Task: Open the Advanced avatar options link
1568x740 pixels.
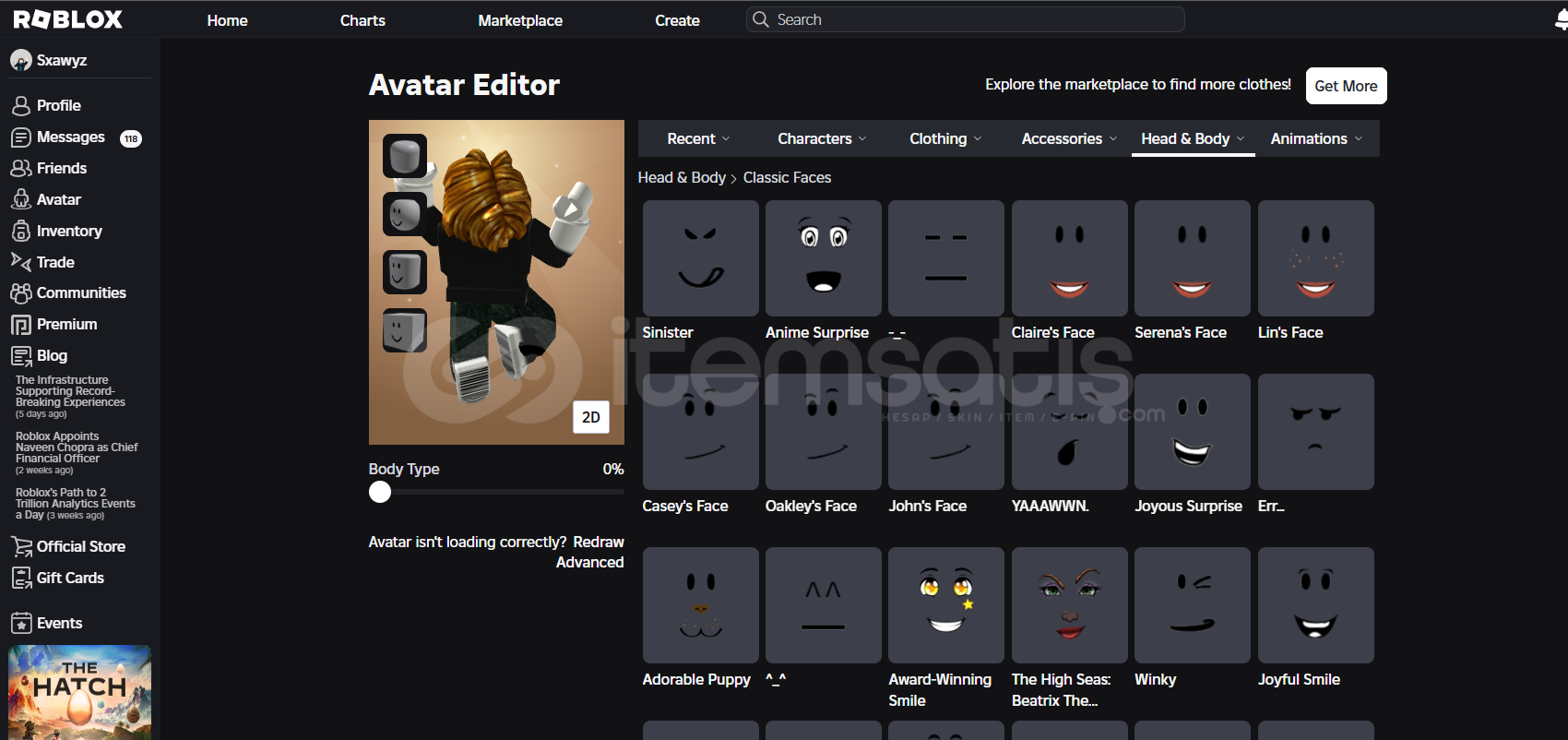Action: point(590,562)
